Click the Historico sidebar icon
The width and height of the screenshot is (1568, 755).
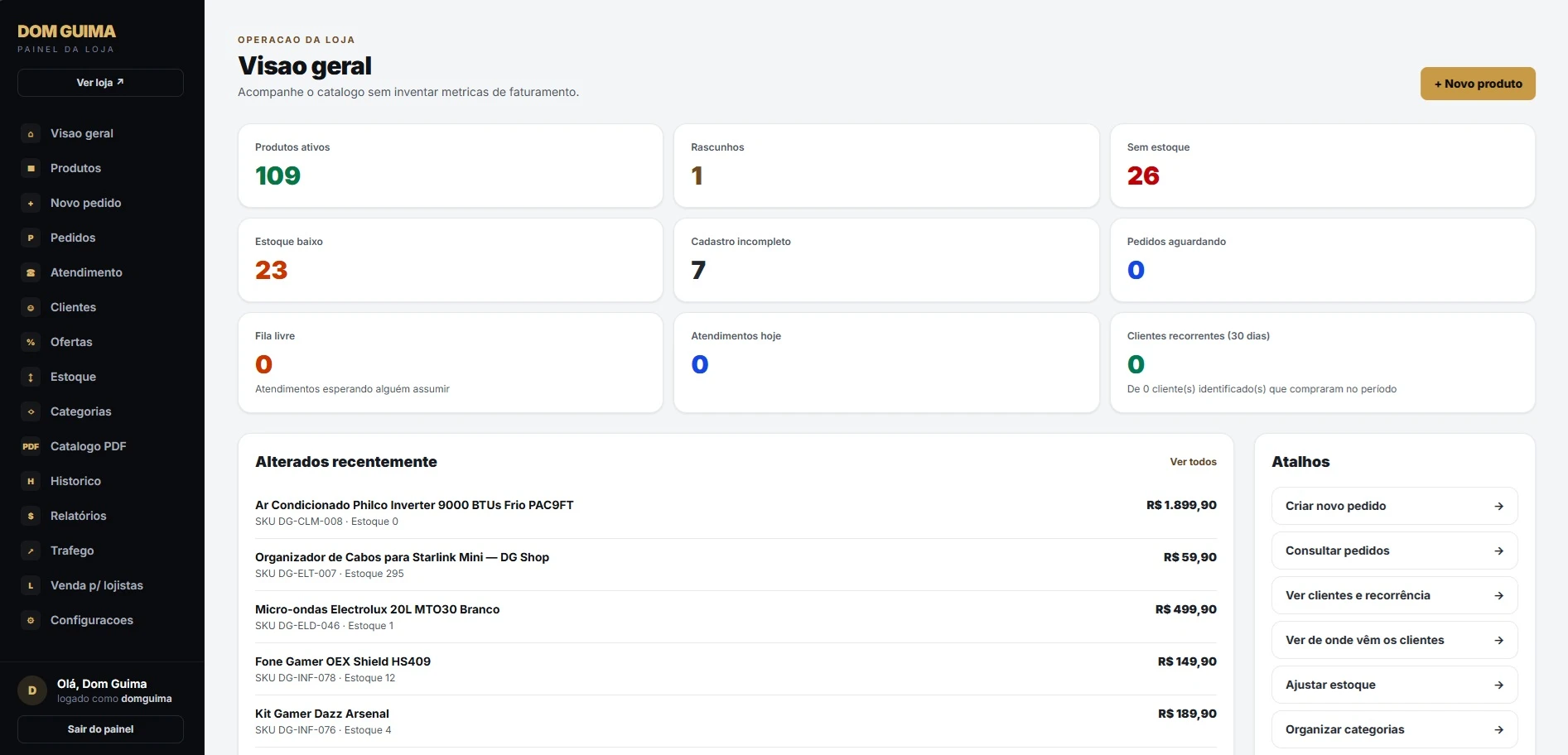[31, 481]
